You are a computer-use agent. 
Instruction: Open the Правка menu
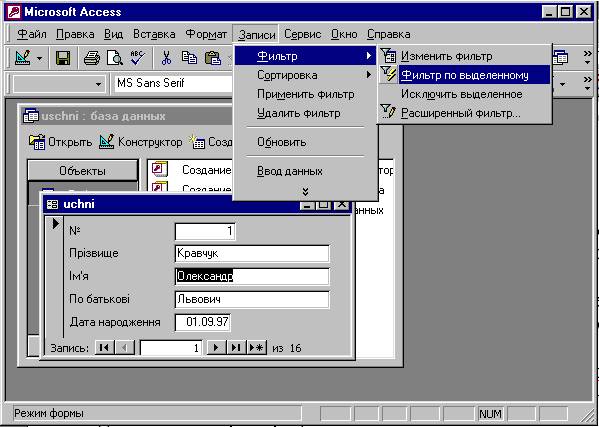75,34
